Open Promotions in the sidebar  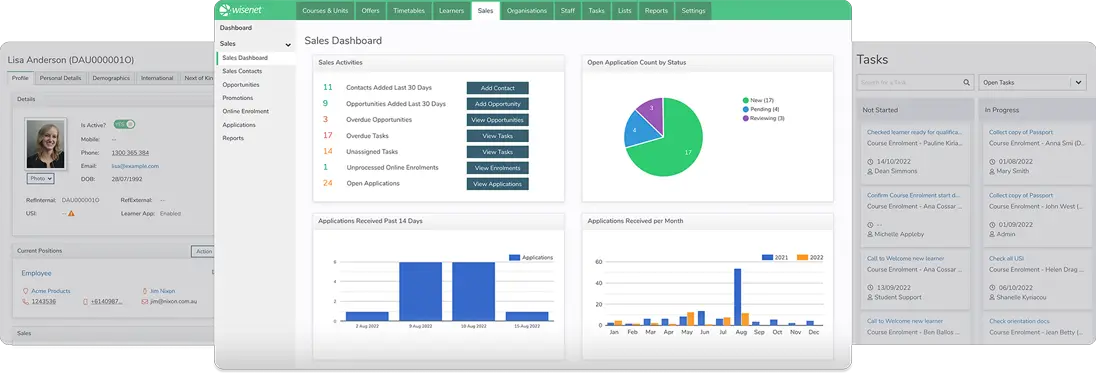pos(238,98)
